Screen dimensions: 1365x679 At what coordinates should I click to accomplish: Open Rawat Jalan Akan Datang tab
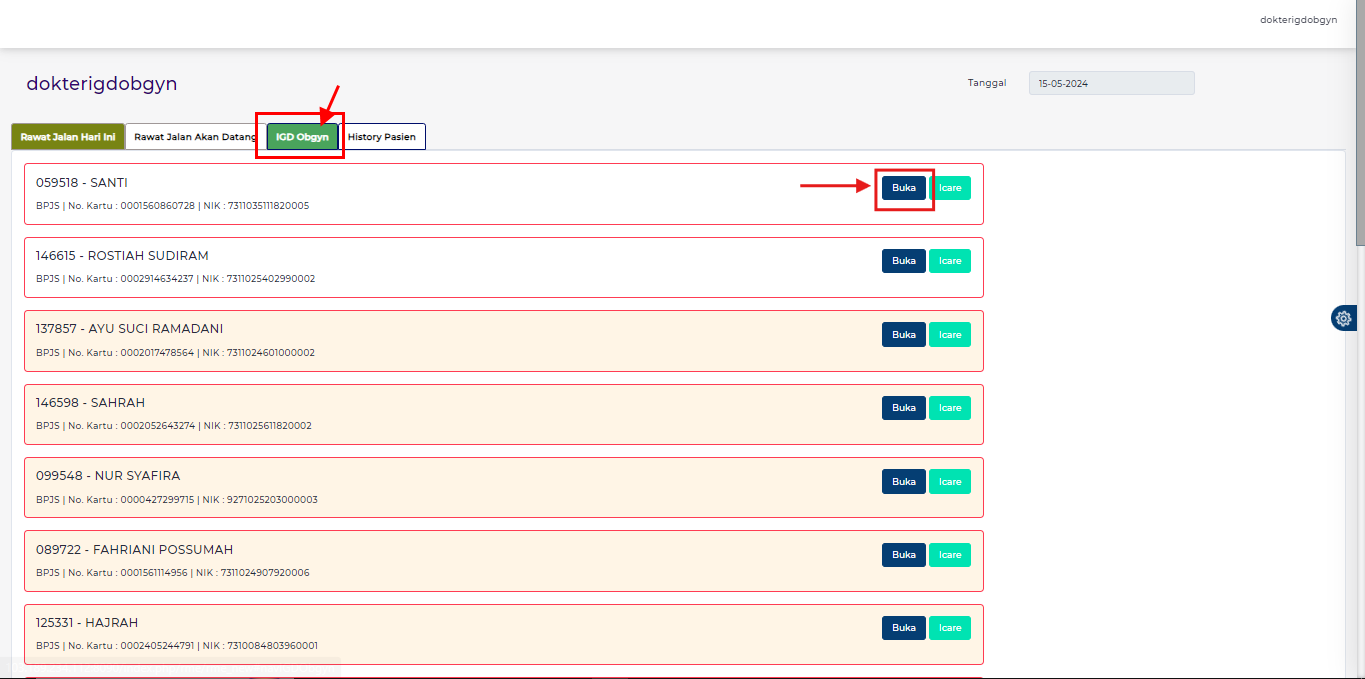coord(195,137)
